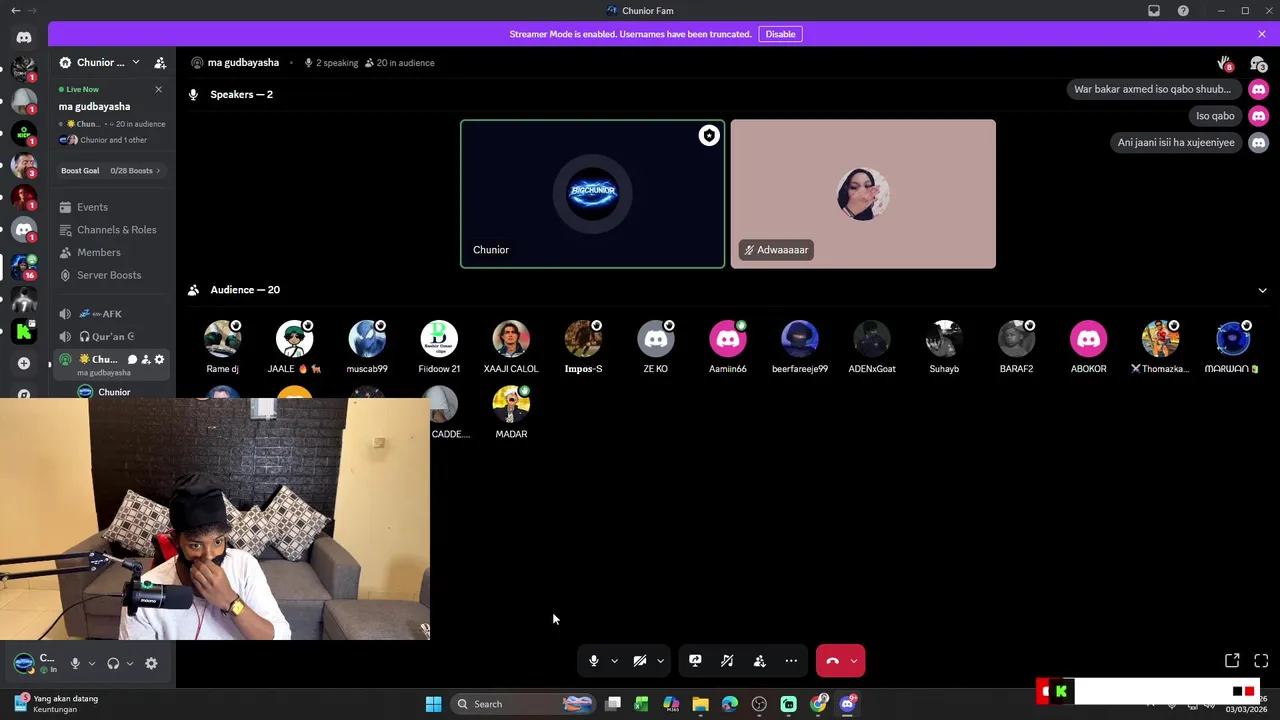Toggle the user panel microphone mute
Viewport: 1280px width, 720px height.
click(x=75, y=664)
